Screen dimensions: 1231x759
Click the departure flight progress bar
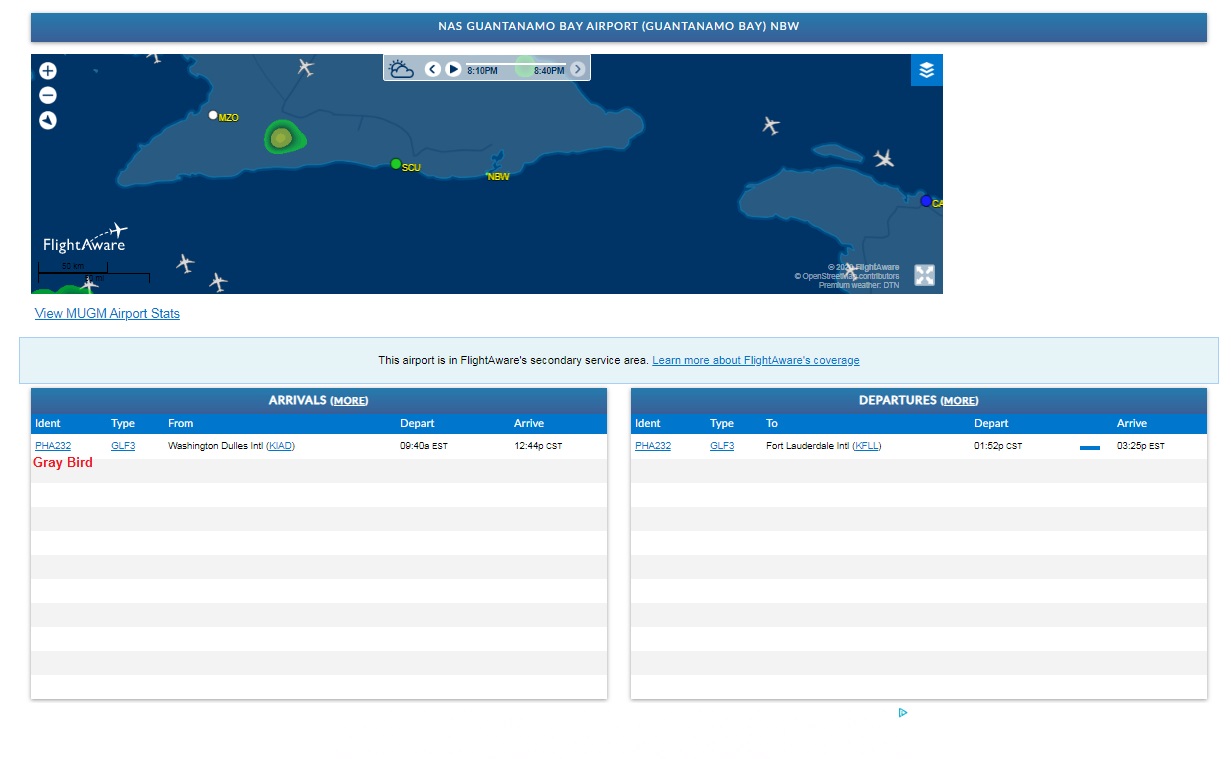pyautogui.click(x=1090, y=448)
